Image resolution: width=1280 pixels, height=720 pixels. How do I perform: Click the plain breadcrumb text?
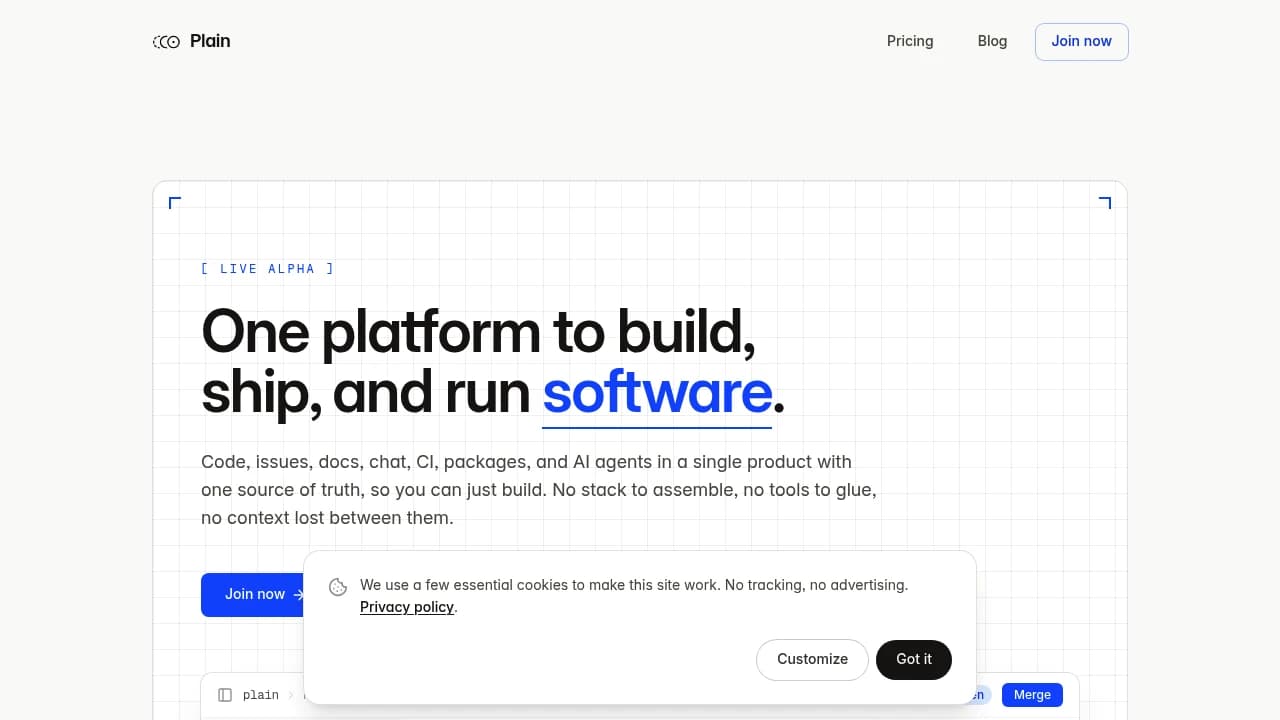261,695
